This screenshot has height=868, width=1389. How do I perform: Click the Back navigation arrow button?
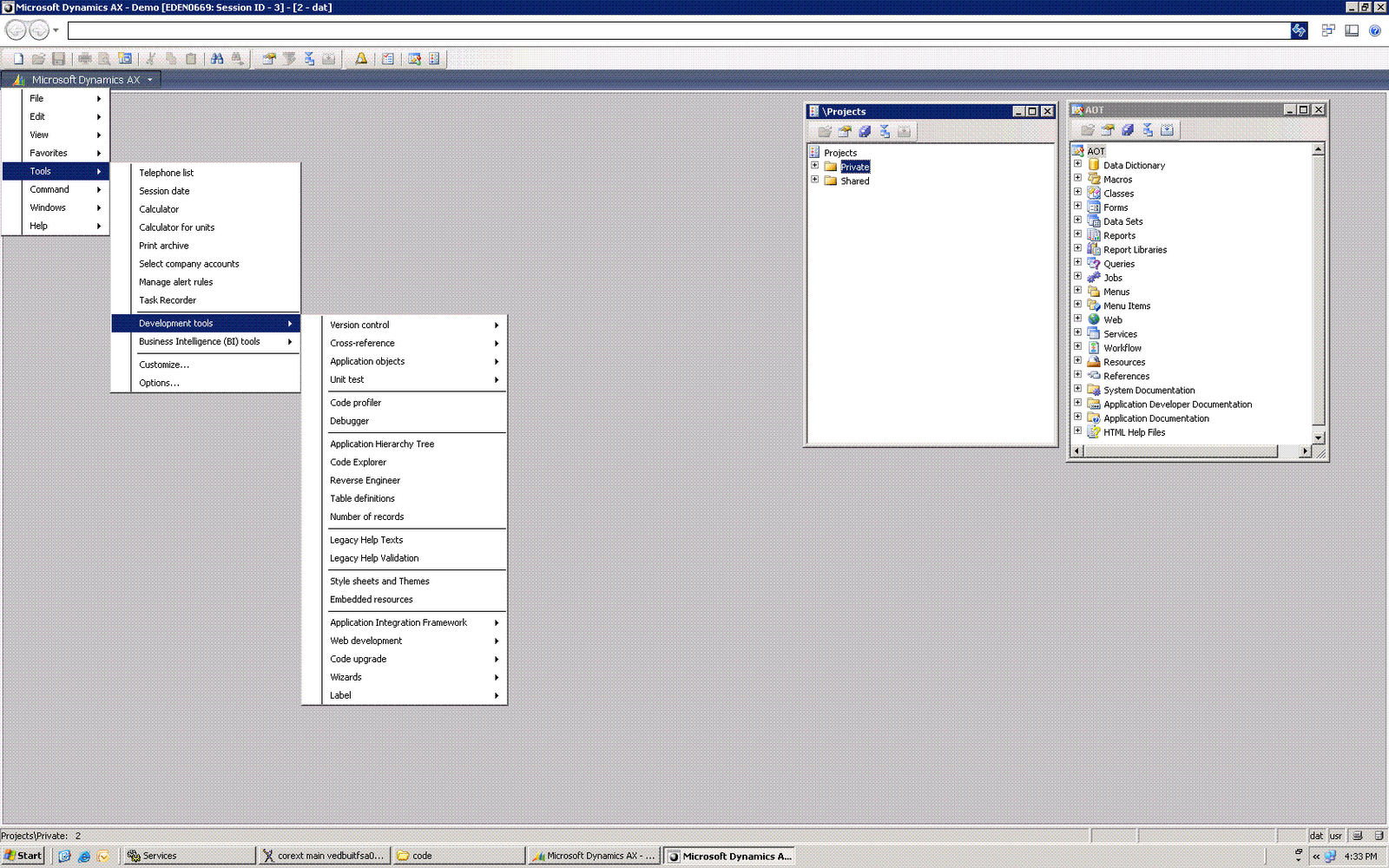coord(16,30)
